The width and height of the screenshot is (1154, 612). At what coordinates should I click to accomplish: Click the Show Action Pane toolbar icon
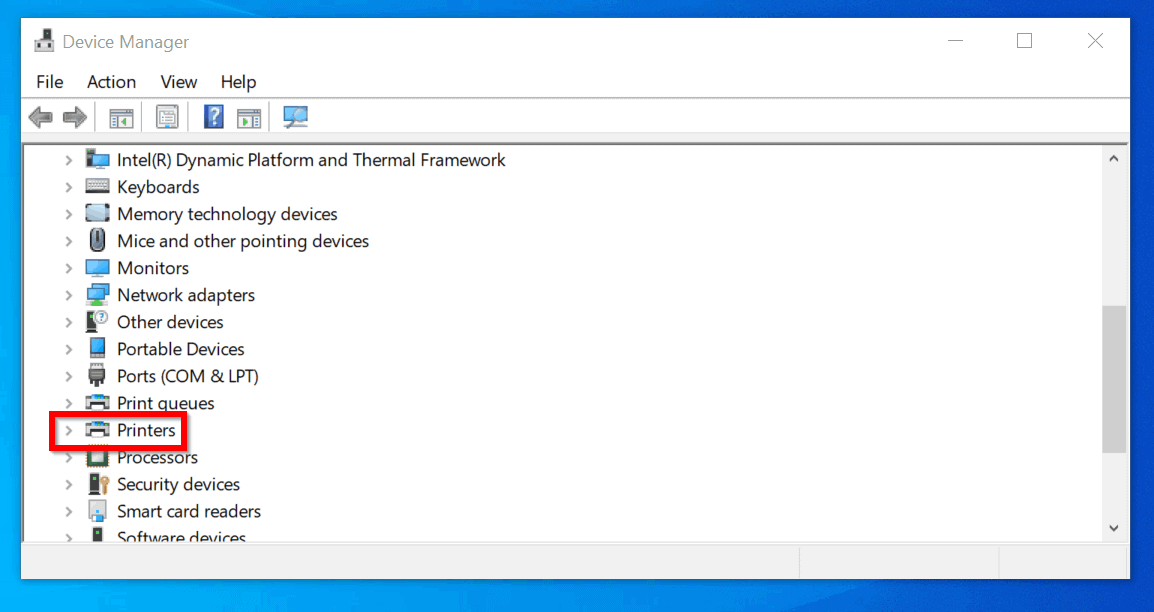click(248, 117)
